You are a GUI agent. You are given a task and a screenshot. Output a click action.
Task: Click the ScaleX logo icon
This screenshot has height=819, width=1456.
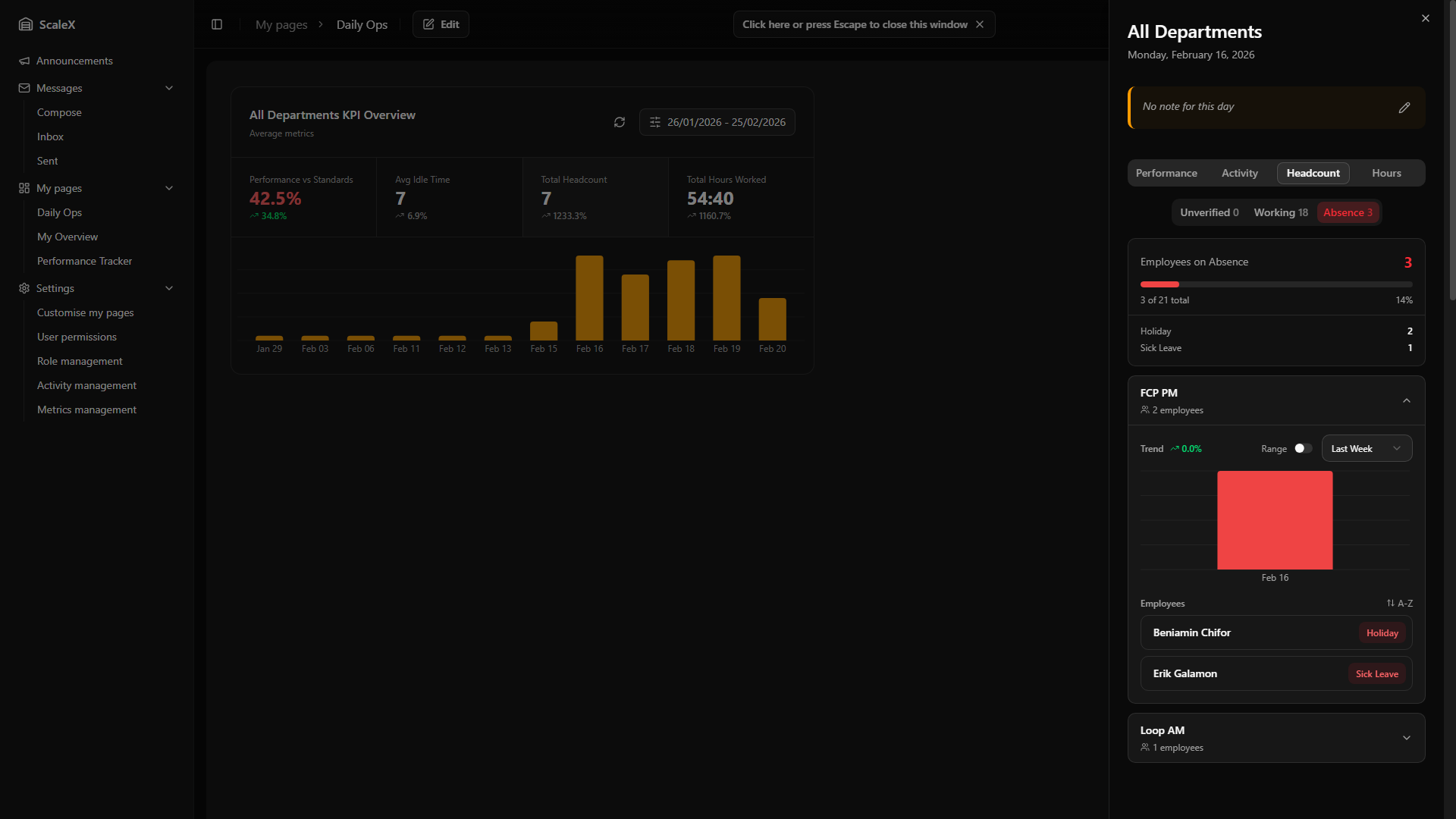[x=26, y=24]
